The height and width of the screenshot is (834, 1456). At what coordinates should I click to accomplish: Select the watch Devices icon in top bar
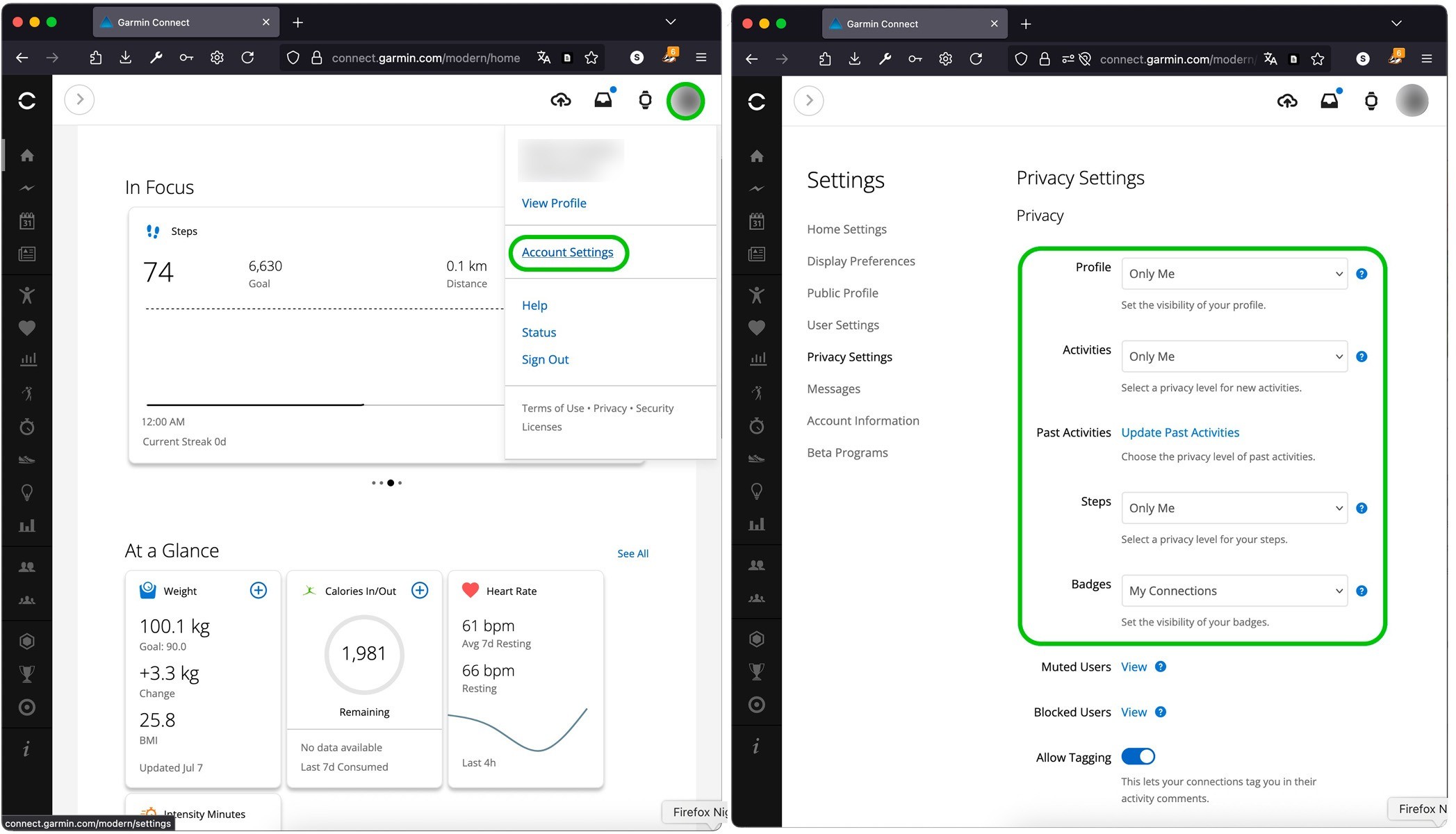pyautogui.click(x=645, y=99)
